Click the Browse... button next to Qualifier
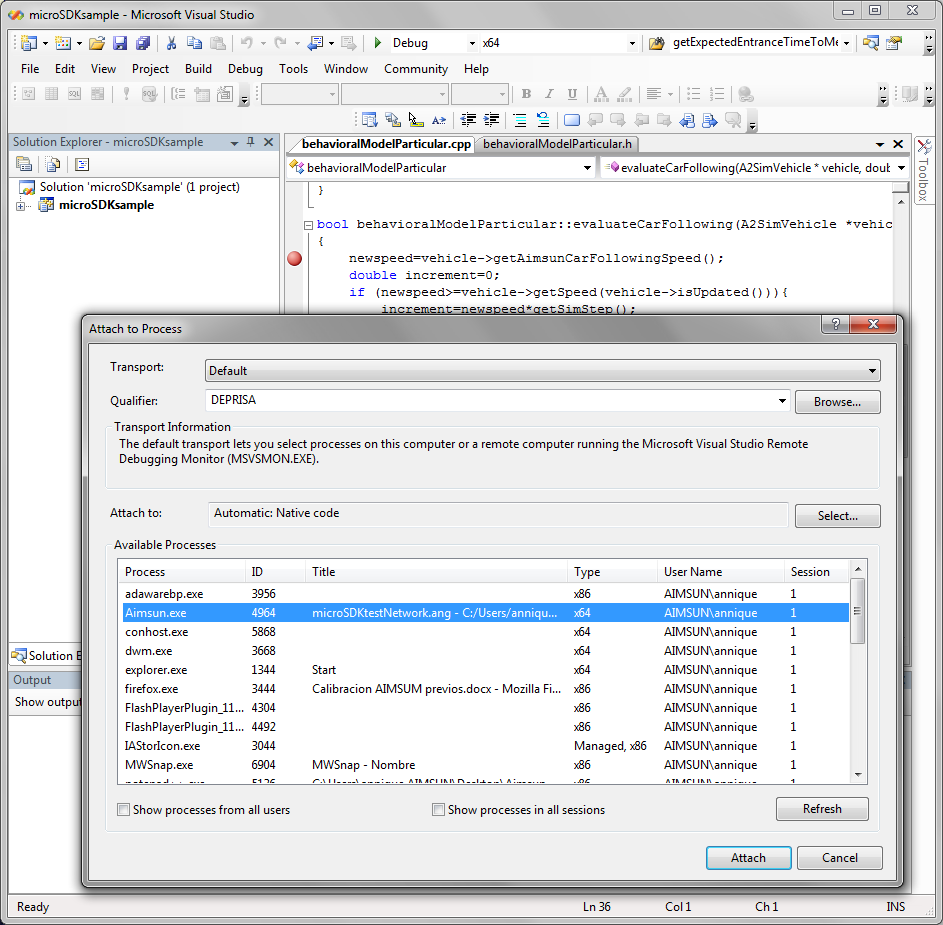943x925 pixels. click(x=837, y=402)
